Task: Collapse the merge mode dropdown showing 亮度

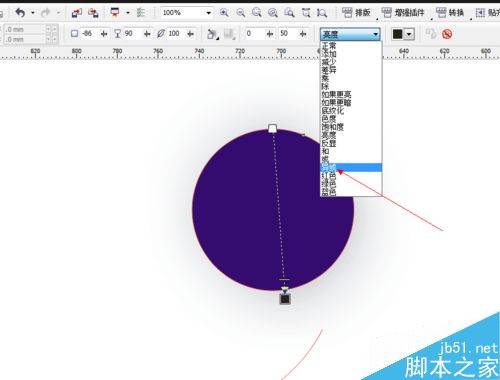Action: point(350,34)
